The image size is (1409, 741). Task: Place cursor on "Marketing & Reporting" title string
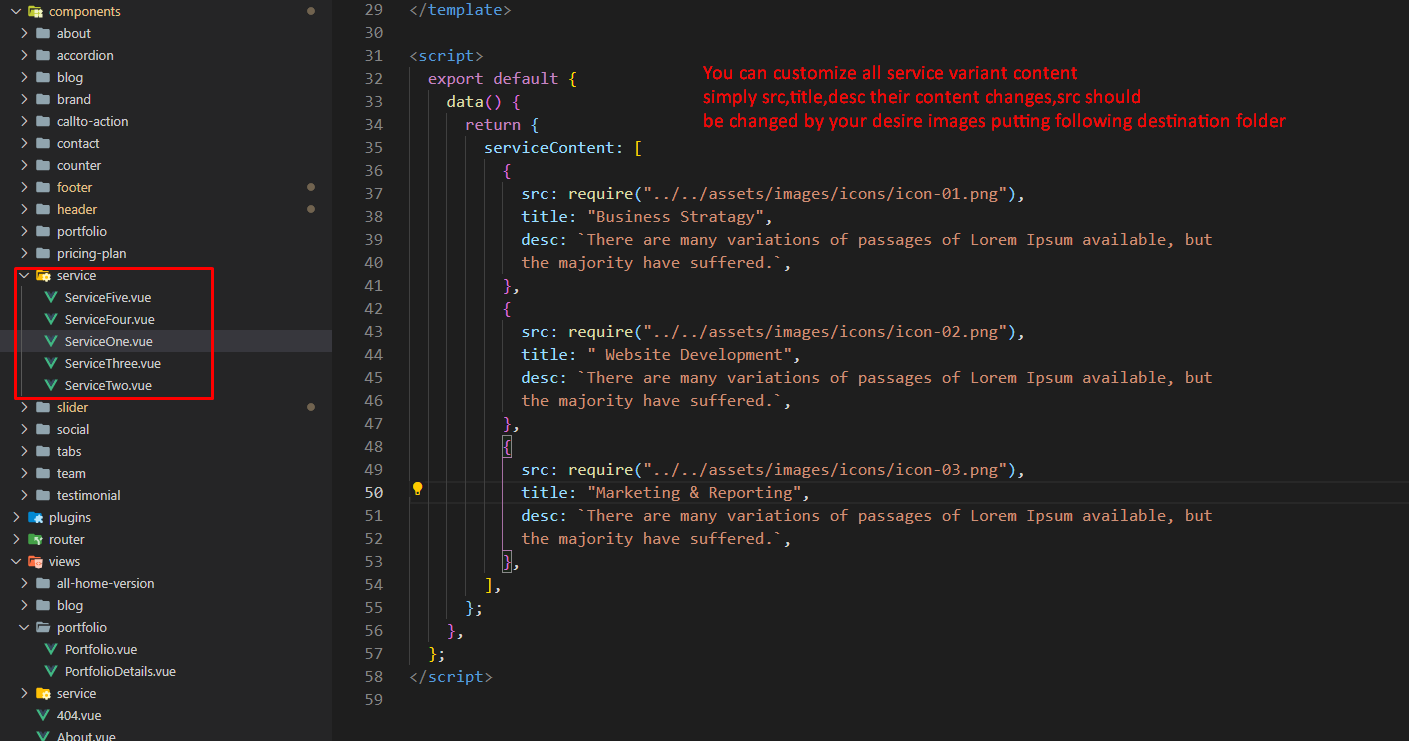pos(698,493)
